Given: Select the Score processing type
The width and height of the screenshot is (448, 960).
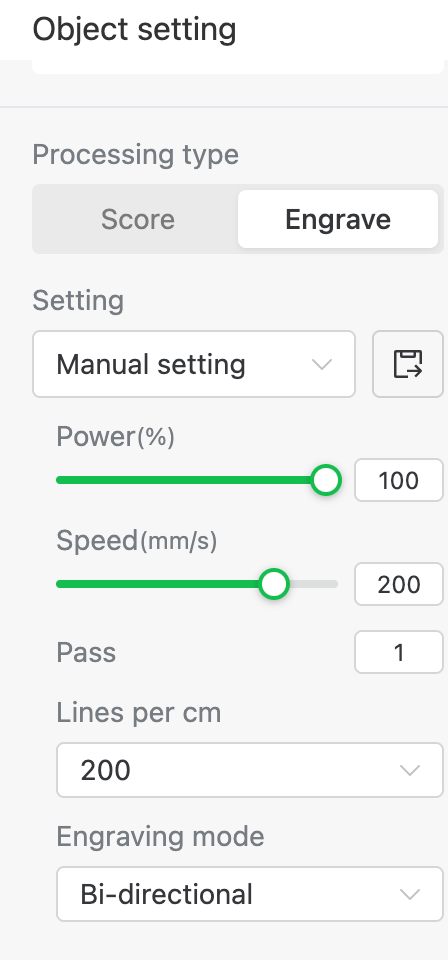Looking at the screenshot, I should (138, 219).
